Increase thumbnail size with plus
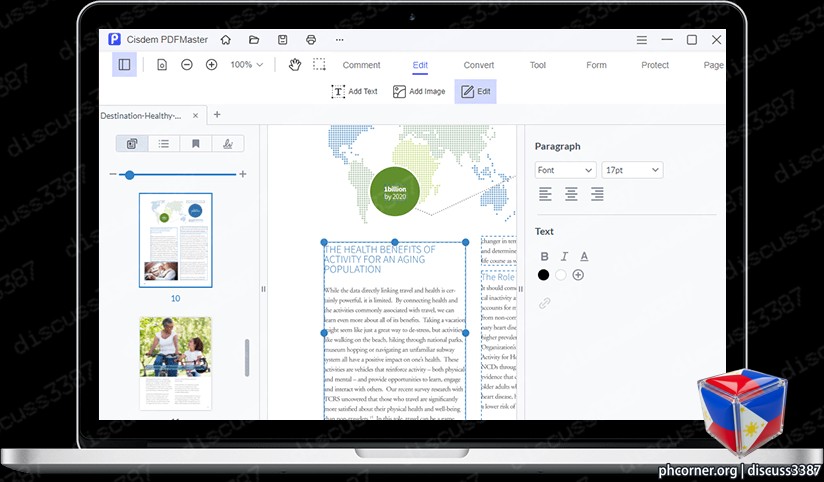This screenshot has width=824, height=482. coord(243,174)
